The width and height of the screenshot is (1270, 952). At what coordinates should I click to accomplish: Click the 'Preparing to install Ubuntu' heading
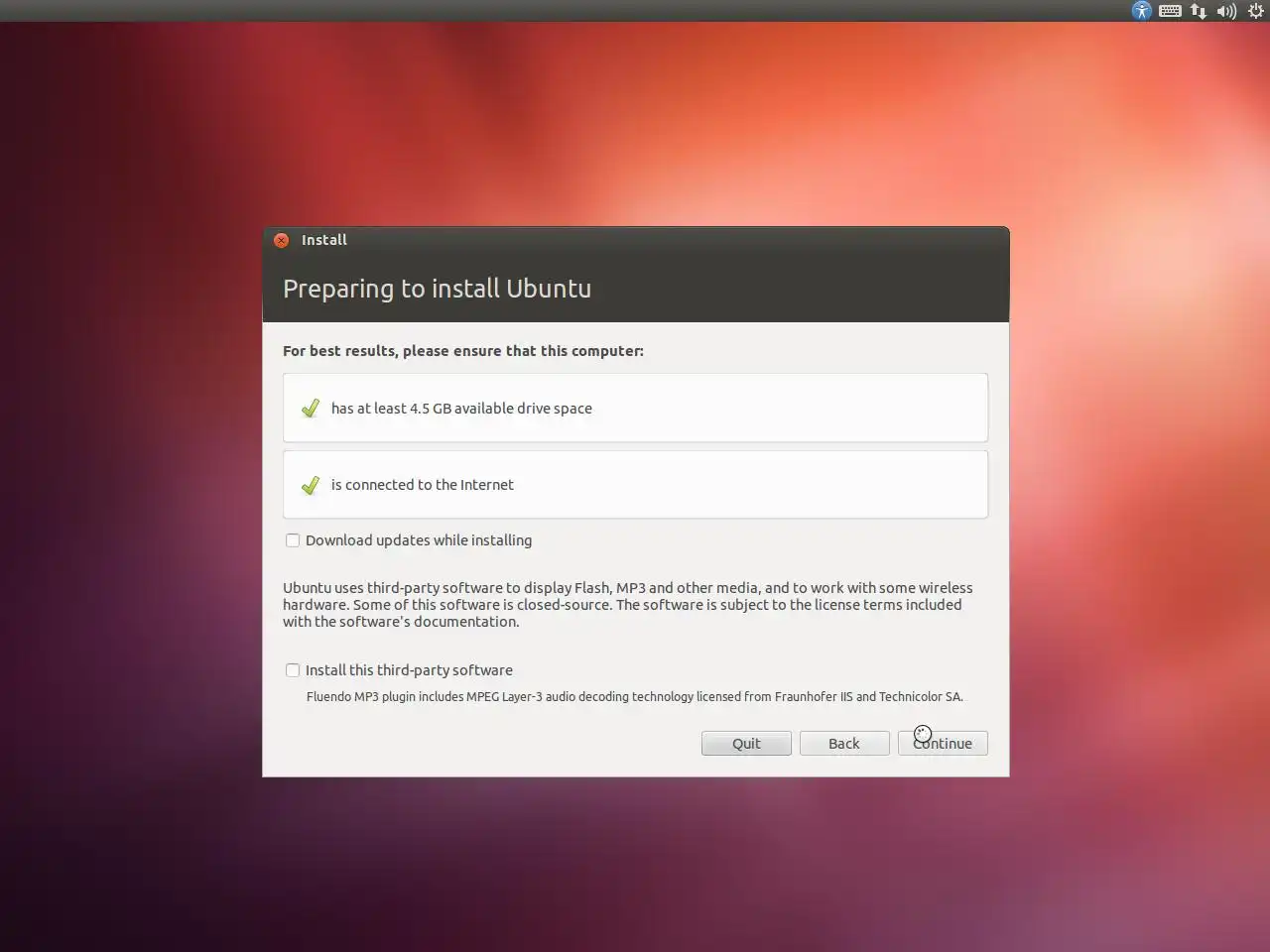click(x=437, y=289)
